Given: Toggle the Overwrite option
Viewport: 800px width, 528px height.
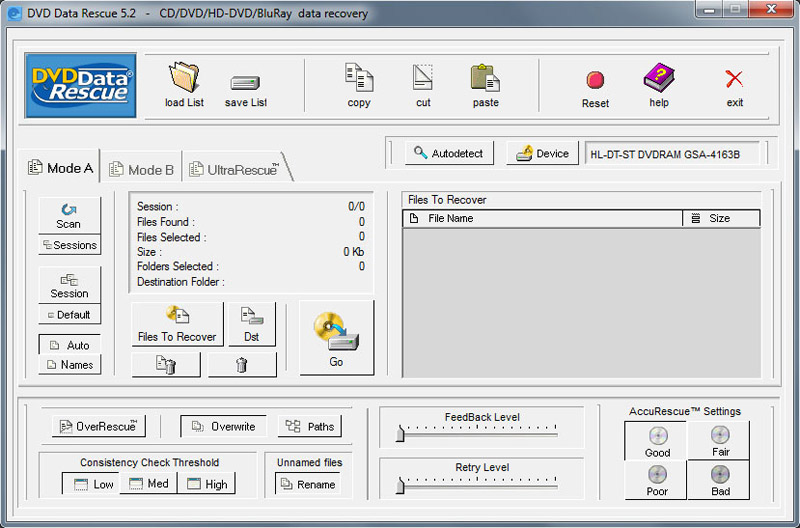Looking at the screenshot, I should (223, 426).
